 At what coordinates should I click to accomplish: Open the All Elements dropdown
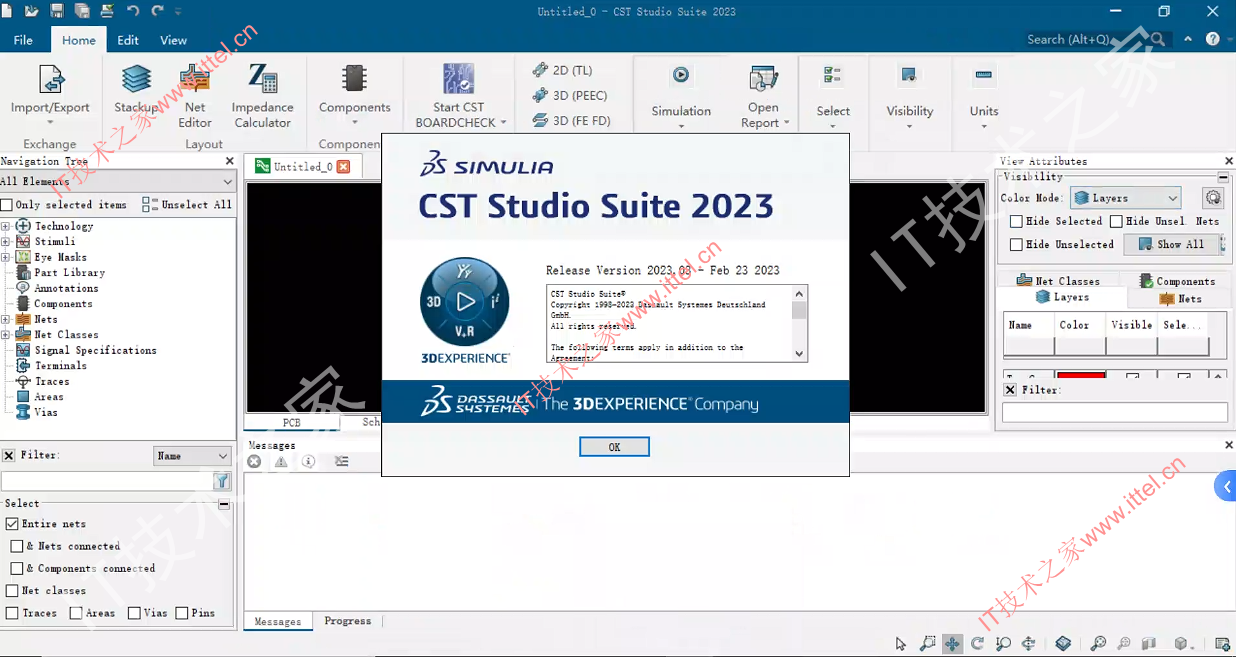point(118,181)
